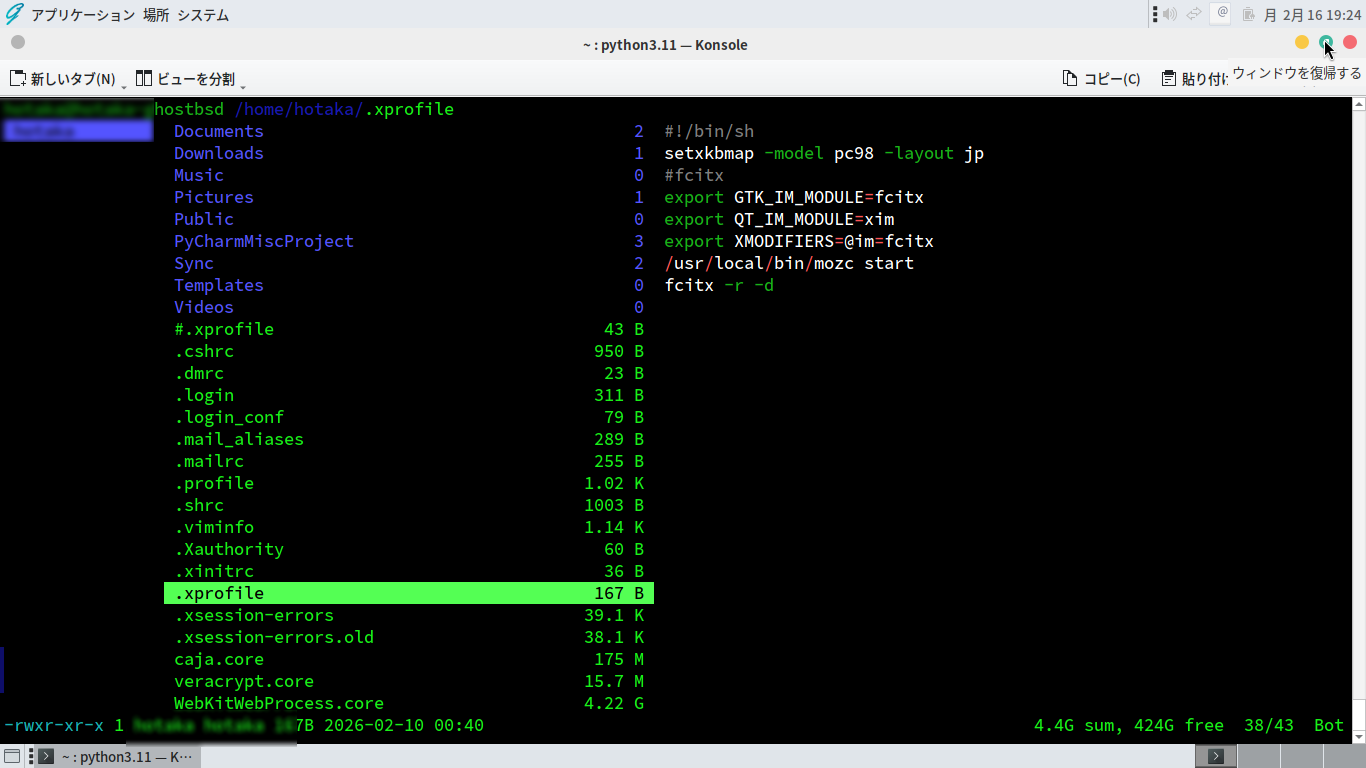Open the 場所 menu in top panel
The height and width of the screenshot is (768, 1366).
click(x=155, y=15)
